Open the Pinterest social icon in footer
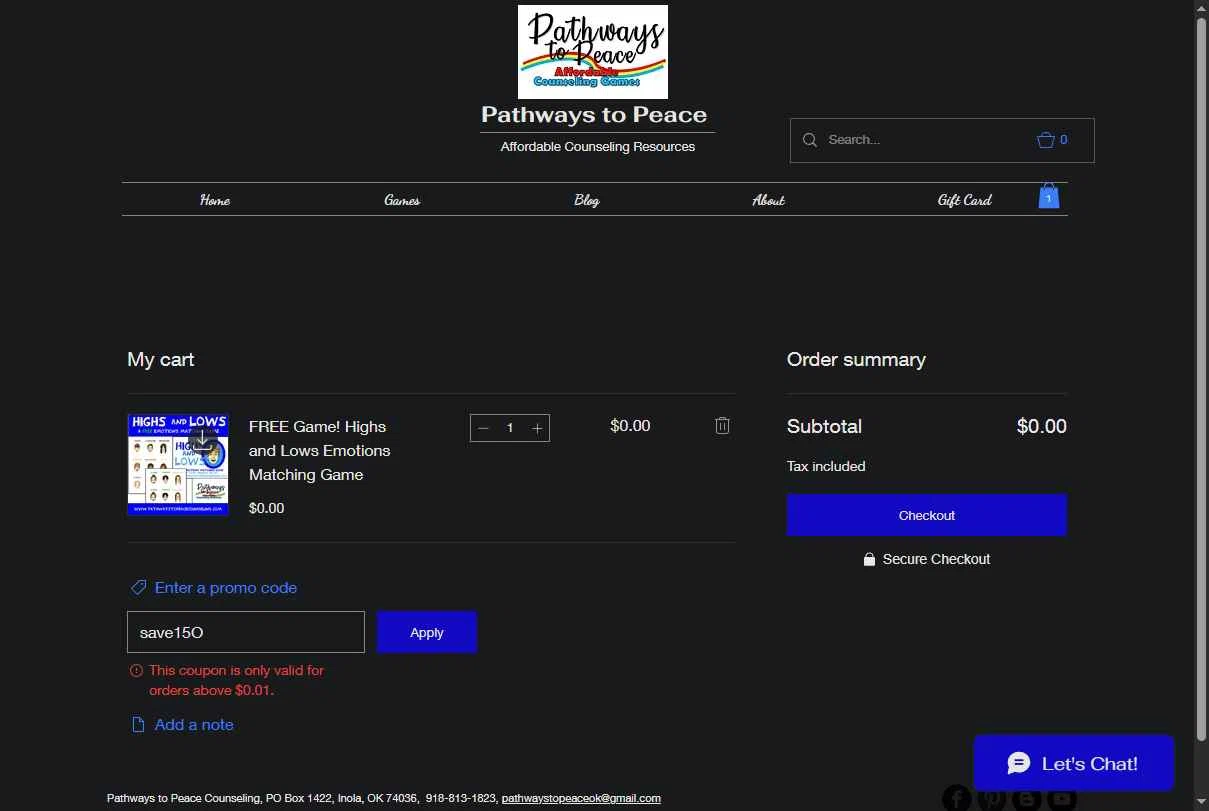 (x=992, y=798)
